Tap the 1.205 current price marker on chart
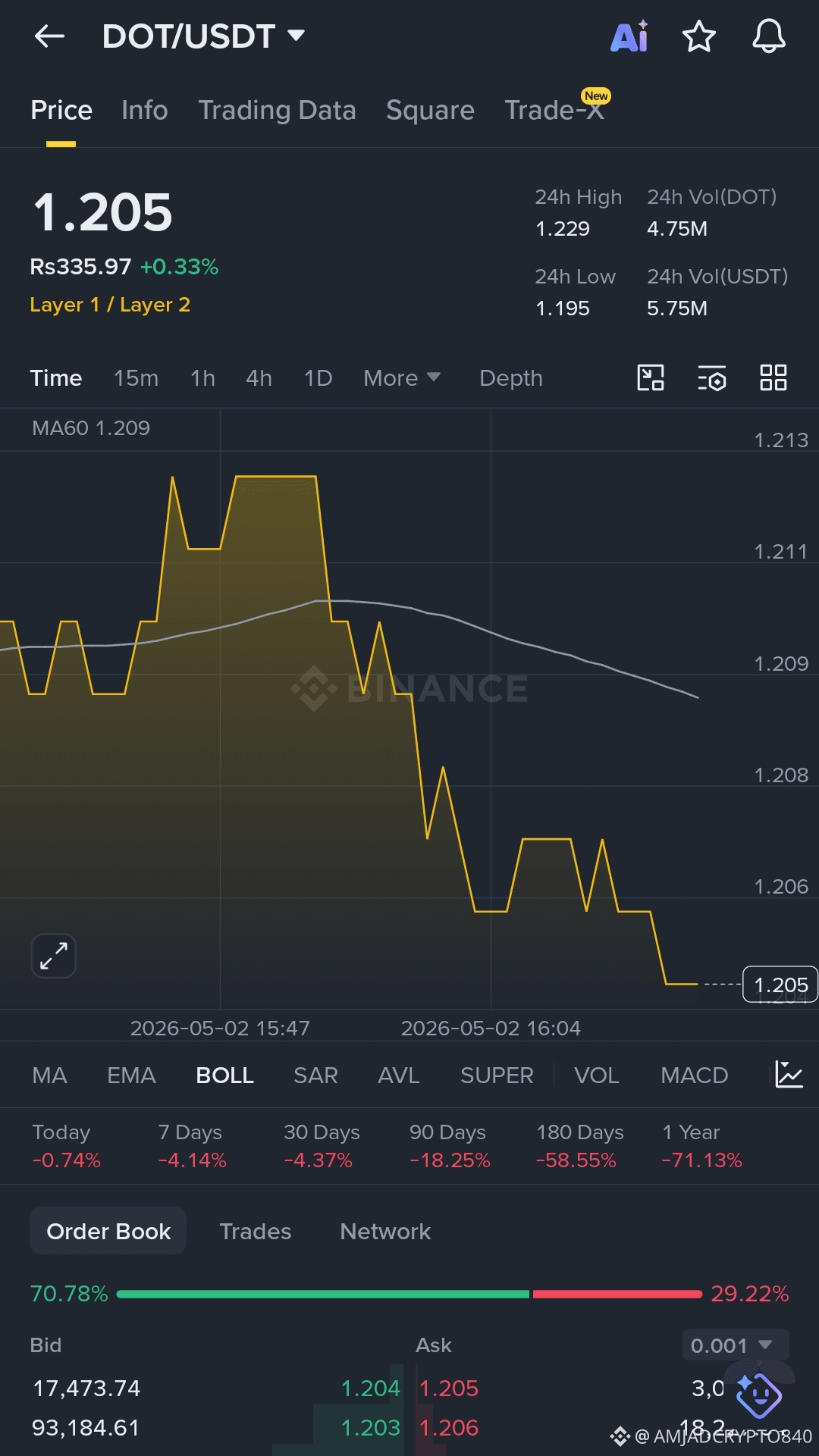Screen dimensions: 819x1456 tap(780, 985)
